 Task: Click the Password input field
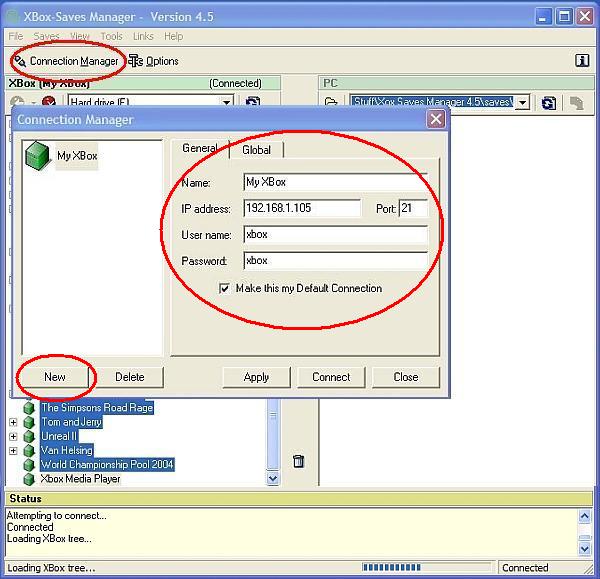(x=335, y=261)
